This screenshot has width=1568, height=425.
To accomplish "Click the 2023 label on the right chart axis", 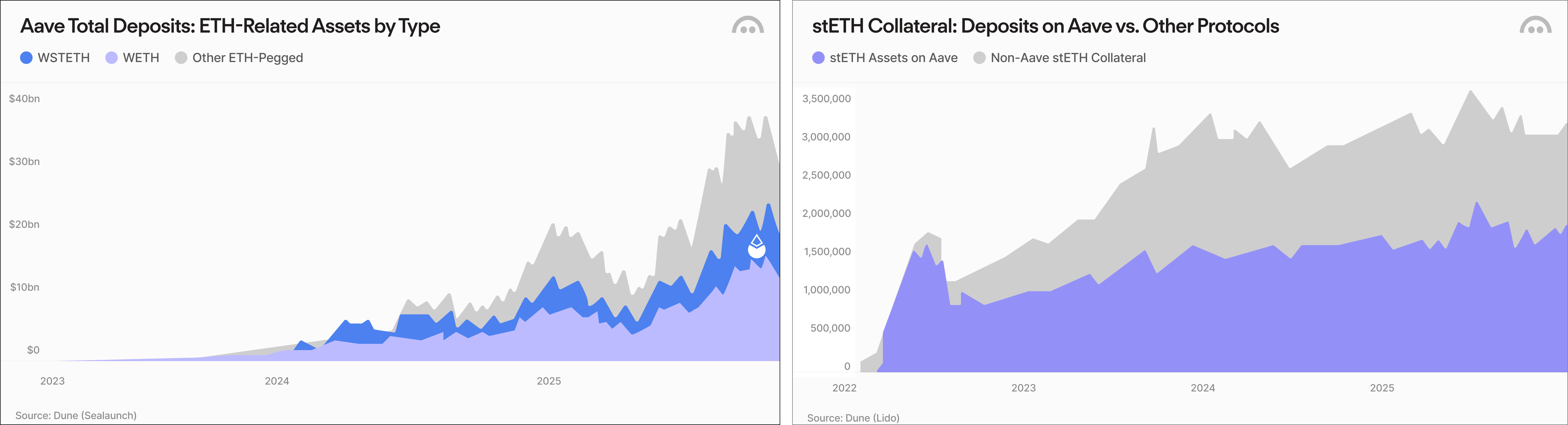I will point(1023,388).
